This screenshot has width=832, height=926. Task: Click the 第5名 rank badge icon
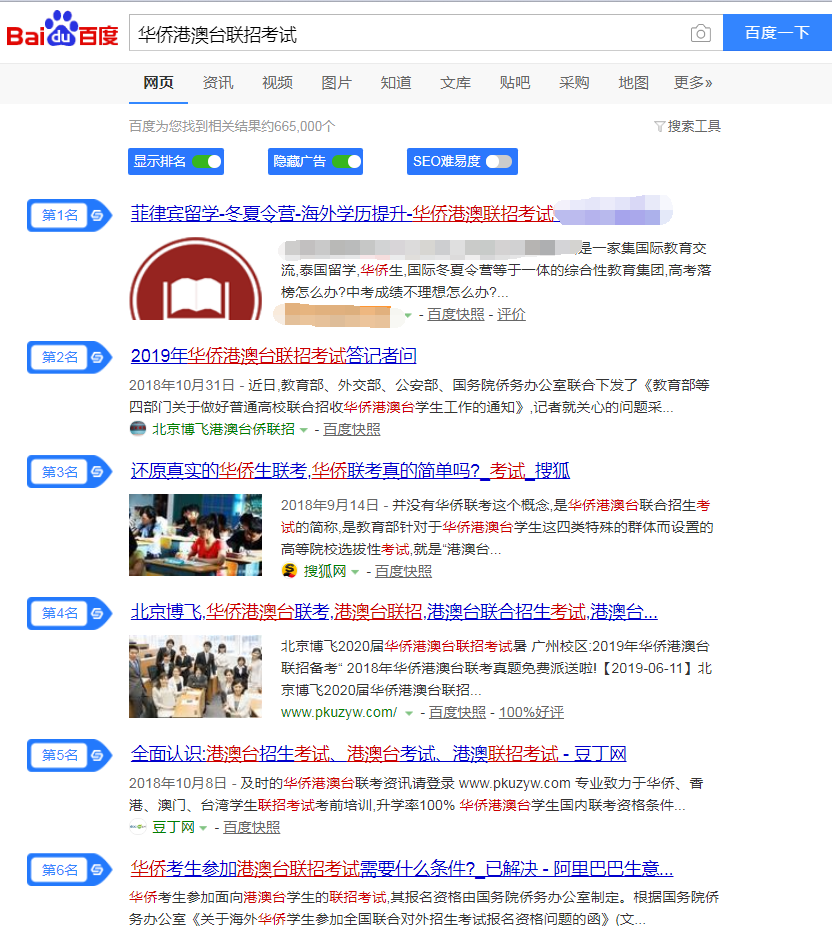69,755
